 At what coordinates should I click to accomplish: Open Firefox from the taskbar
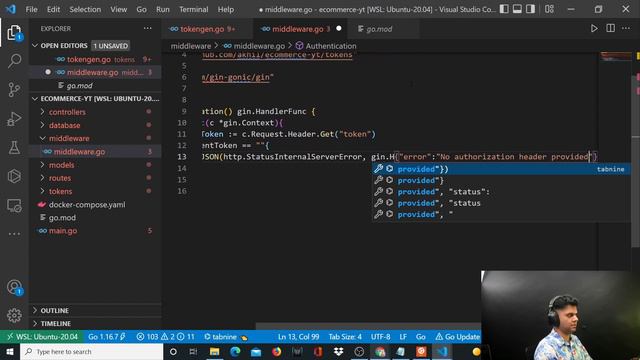coord(276,352)
